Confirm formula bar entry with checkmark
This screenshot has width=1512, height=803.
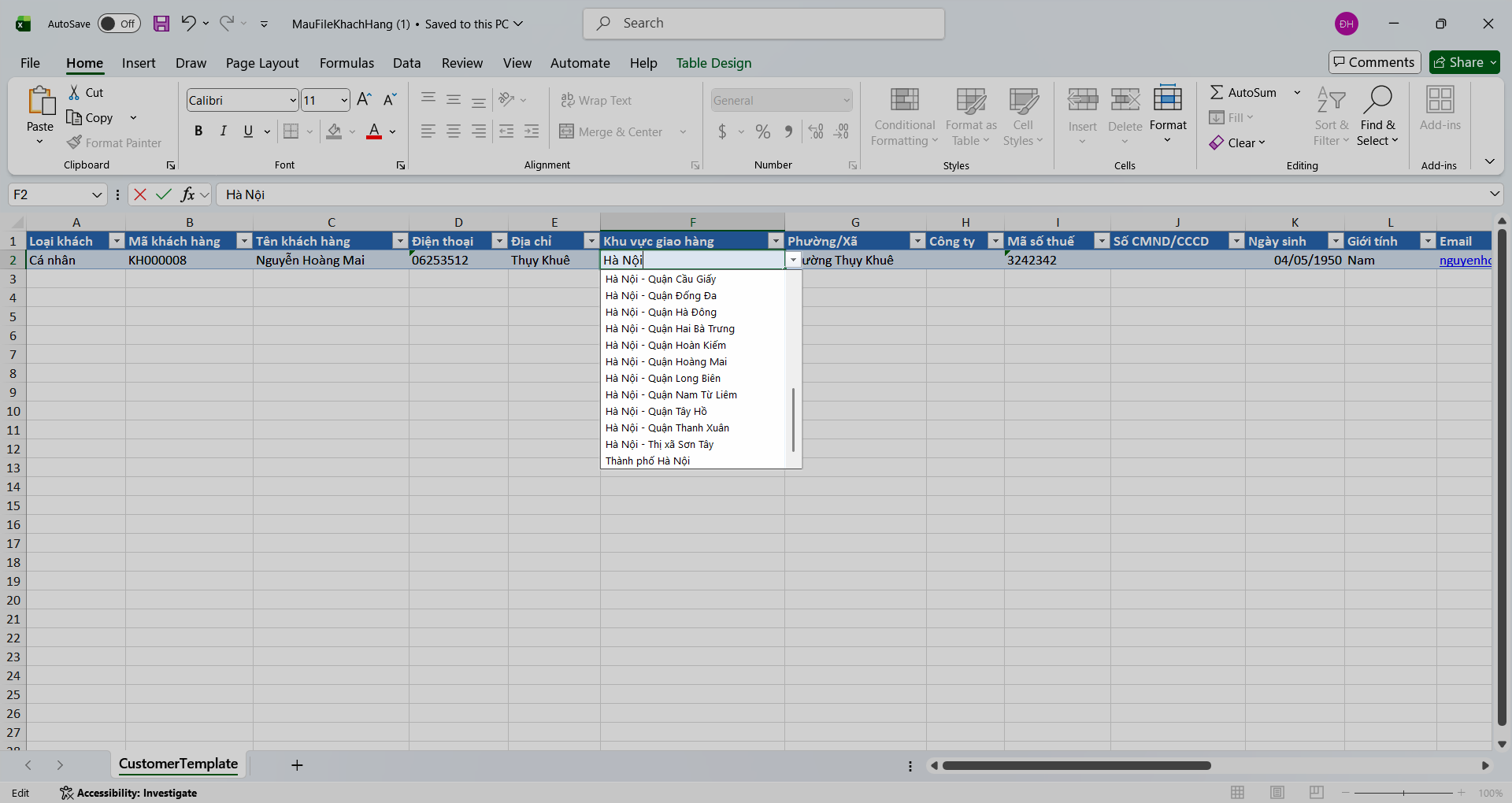(164, 194)
